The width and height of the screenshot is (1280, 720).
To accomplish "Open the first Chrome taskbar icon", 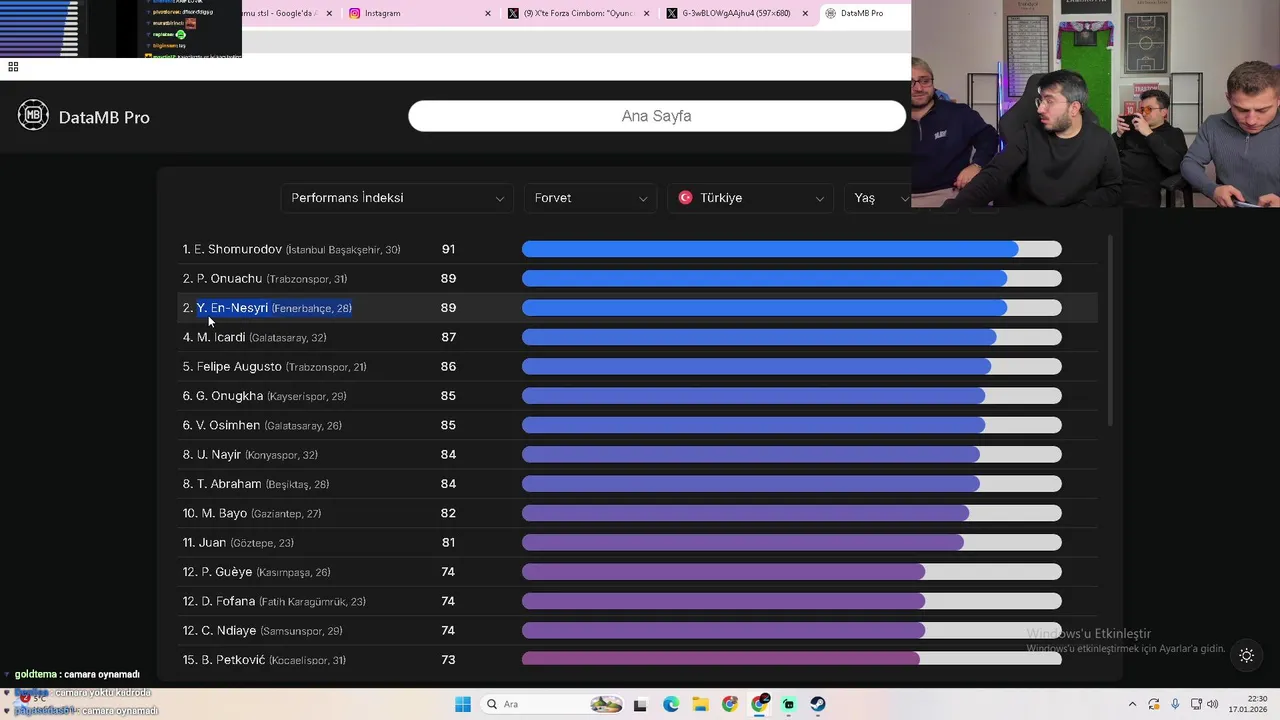I will 730,704.
